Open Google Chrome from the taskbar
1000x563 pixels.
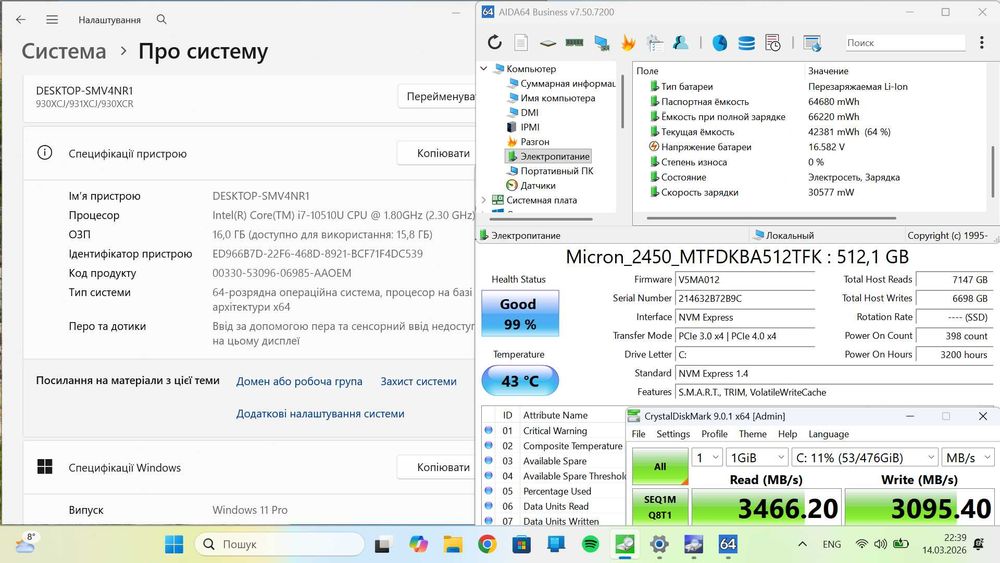pos(487,544)
